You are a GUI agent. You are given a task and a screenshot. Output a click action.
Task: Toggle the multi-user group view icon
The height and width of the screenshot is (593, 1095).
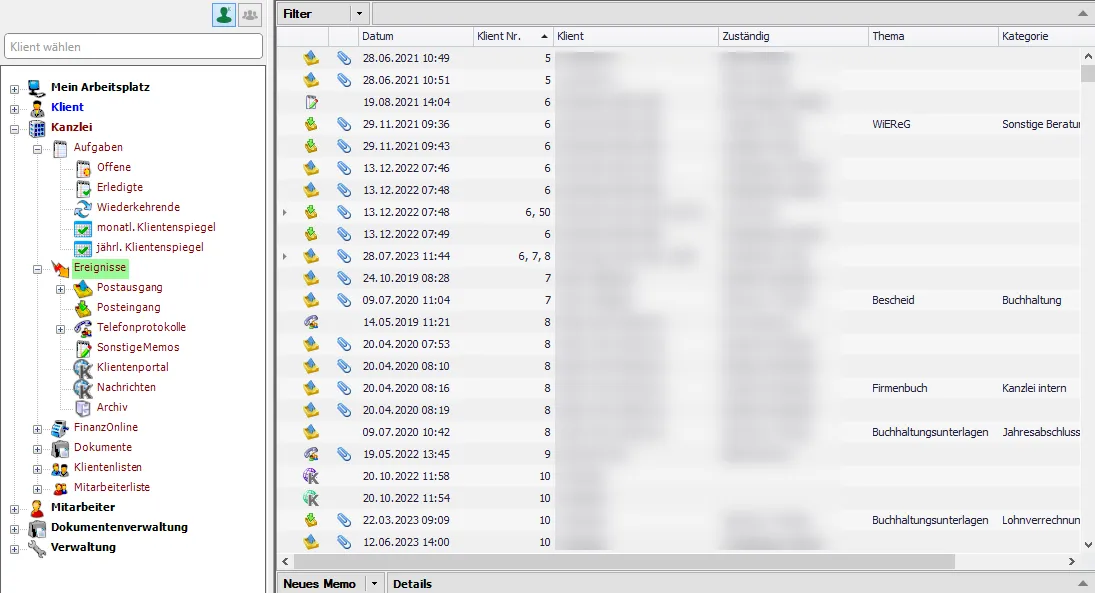click(x=249, y=15)
